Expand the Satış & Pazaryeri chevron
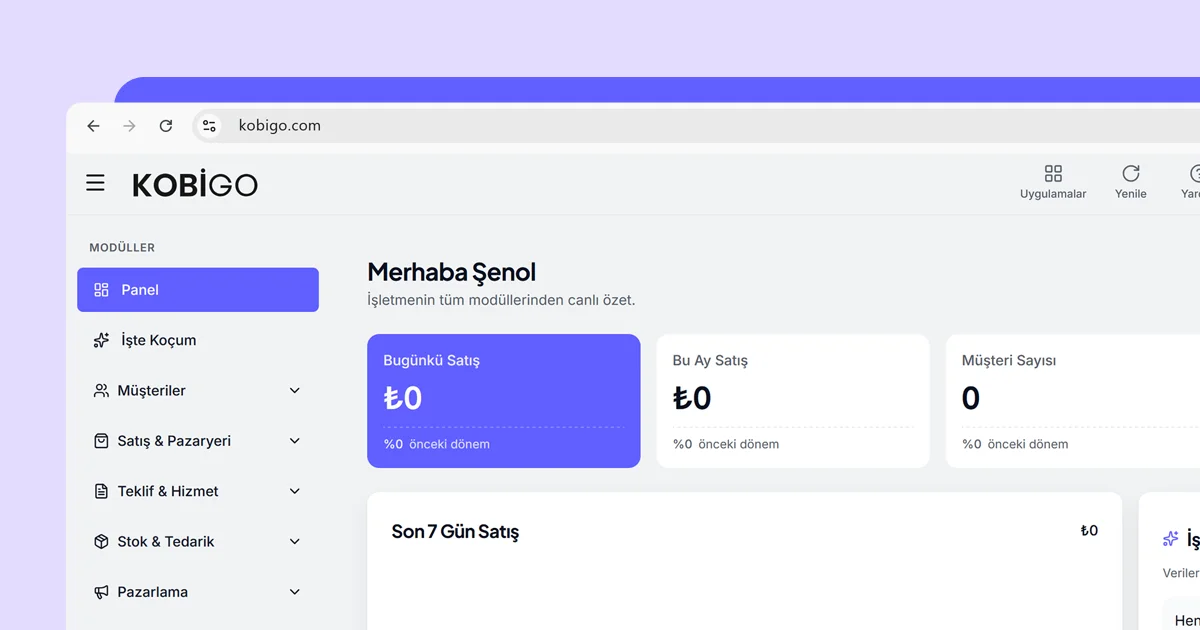The image size is (1200, 630). coord(295,441)
